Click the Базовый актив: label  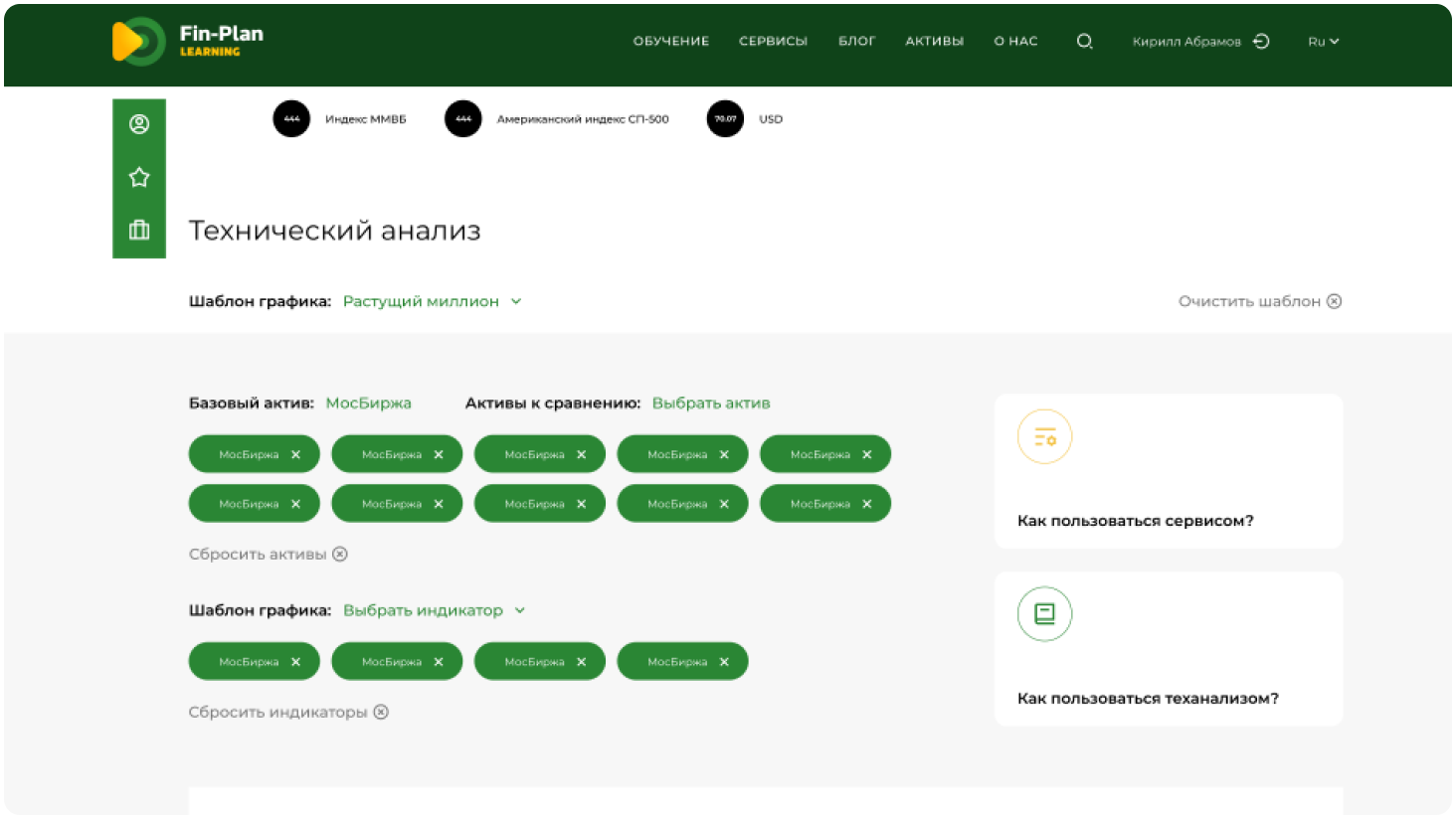pyautogui.click(x=252, y=403)
